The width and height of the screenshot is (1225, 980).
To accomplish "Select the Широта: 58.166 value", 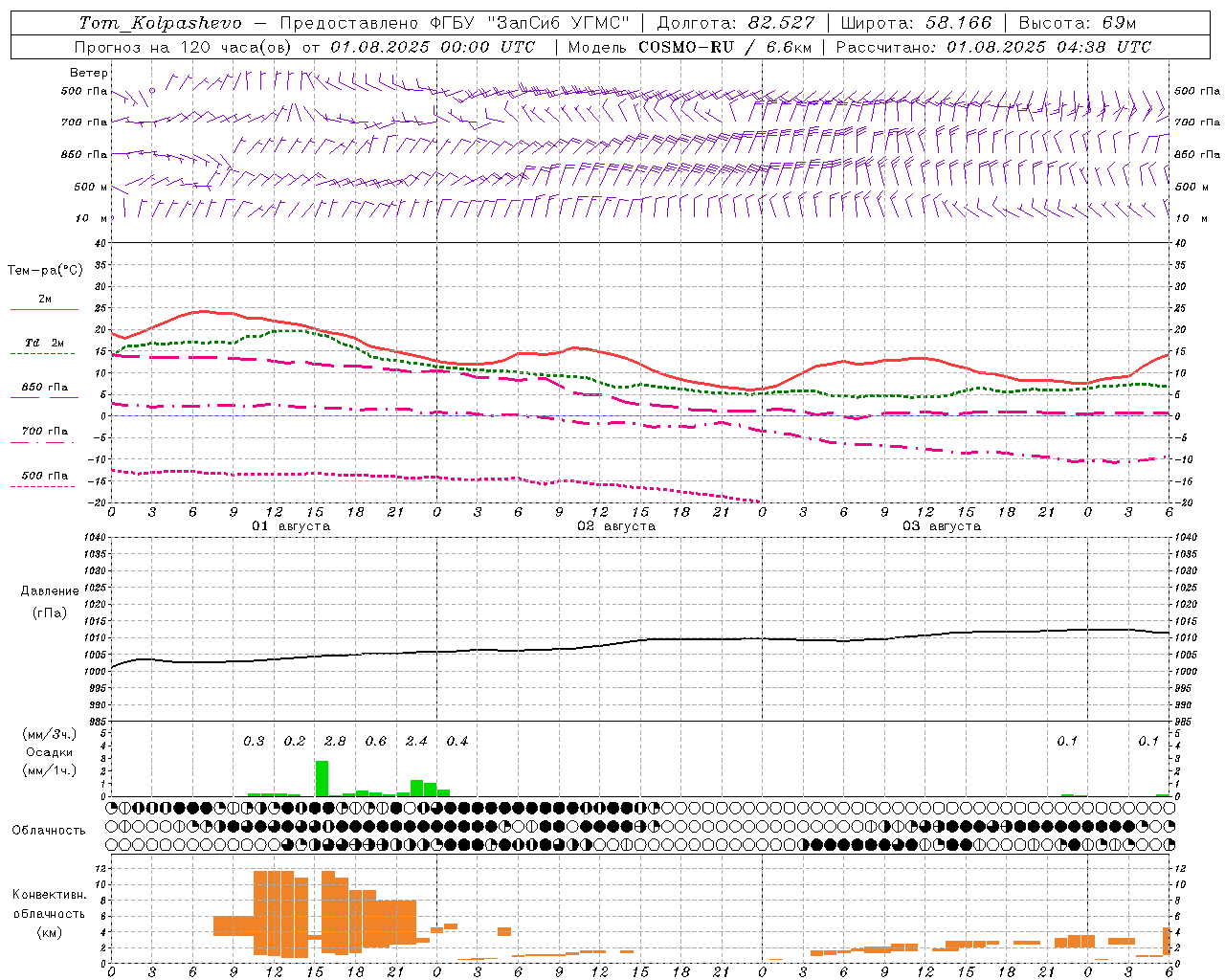I will 917,23.
